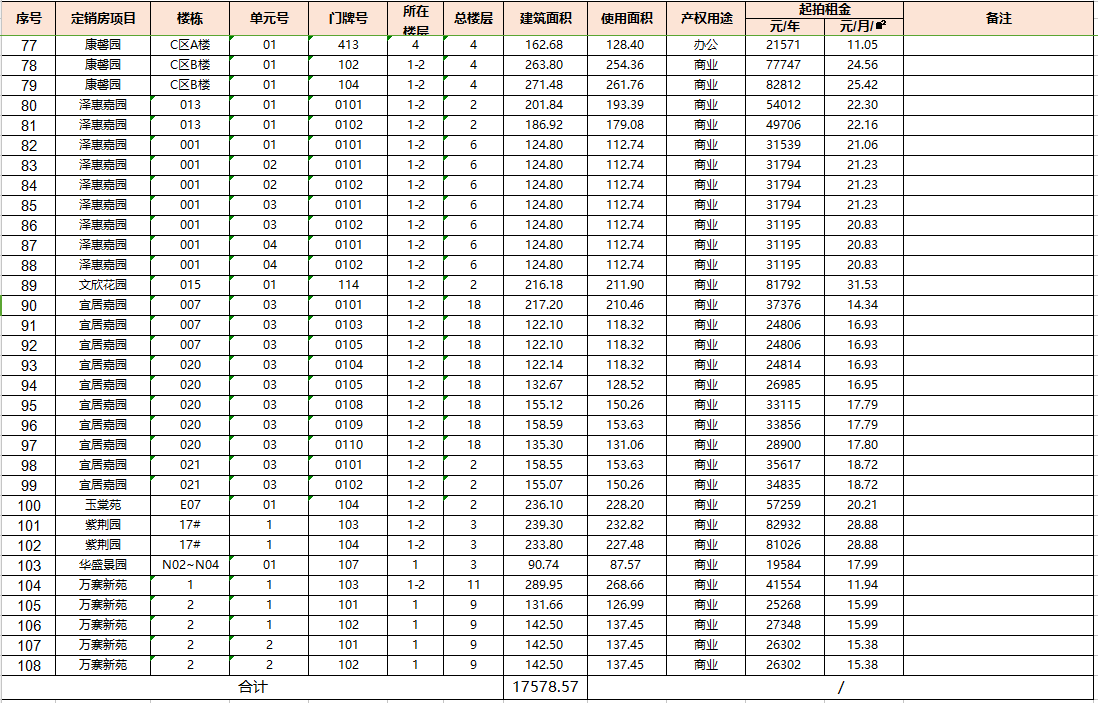Viewport: 1098px width, 703px height.
Task: Click the 合计 total row label
Action: pyautogui.click(x=252, y=687)
